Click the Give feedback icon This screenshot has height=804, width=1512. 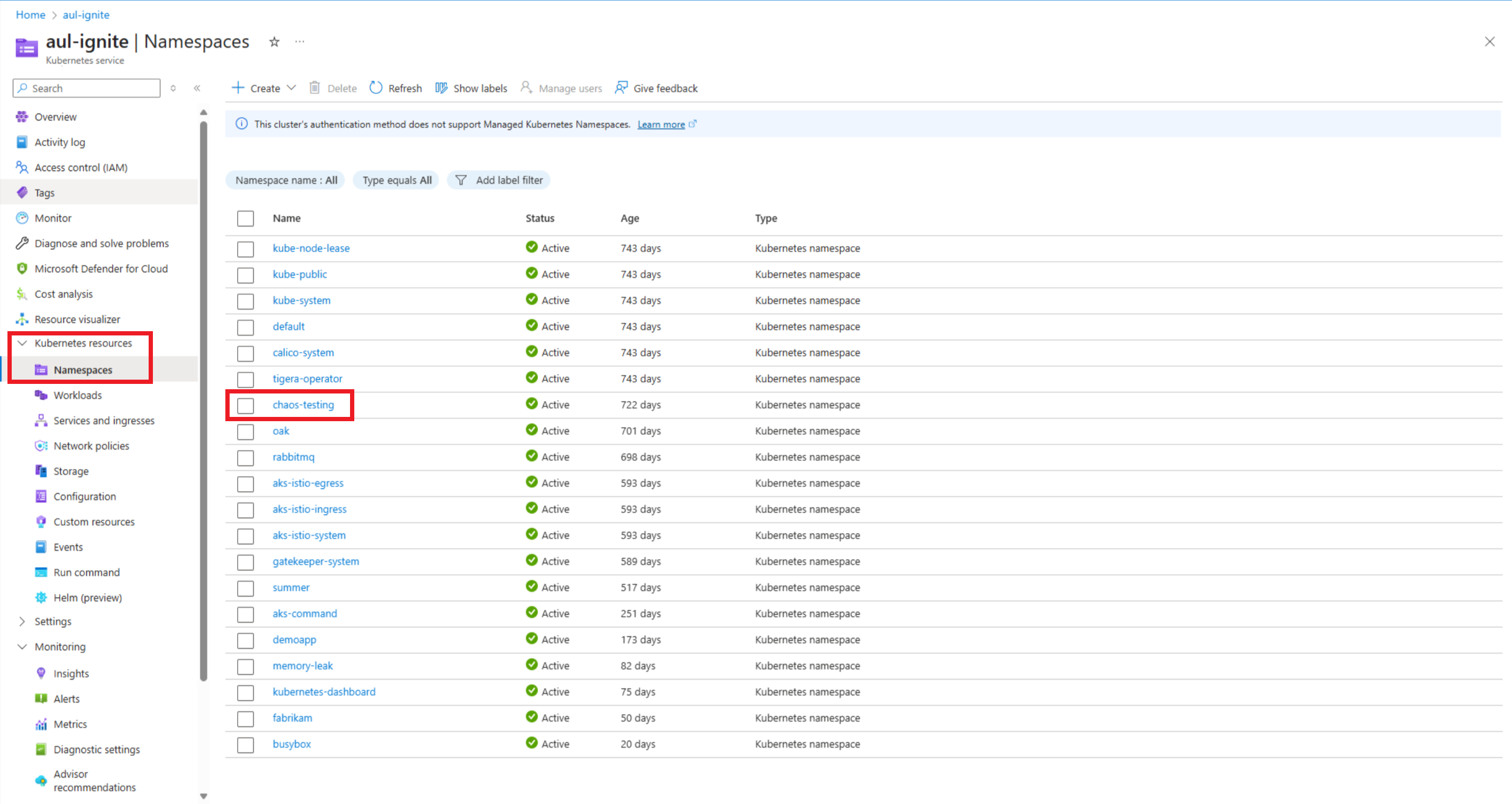click(621, 88)
